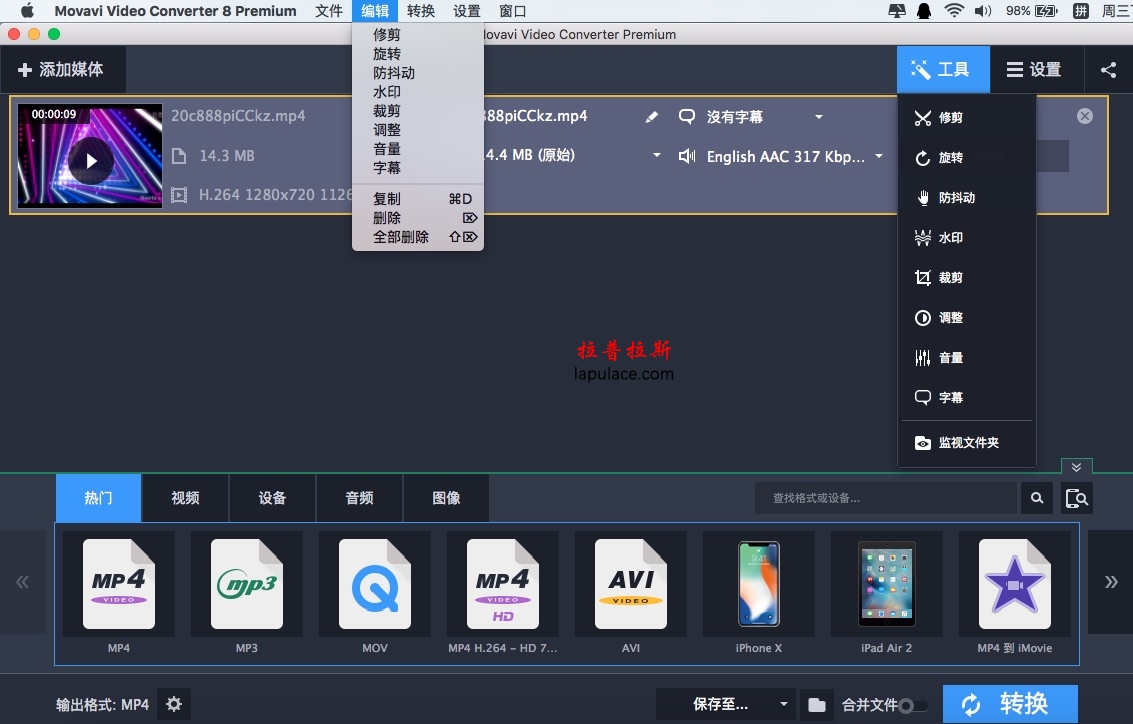Click the share icon in top toolbar
This screenshot has width=1133, height=724.
coord(1108,70)
